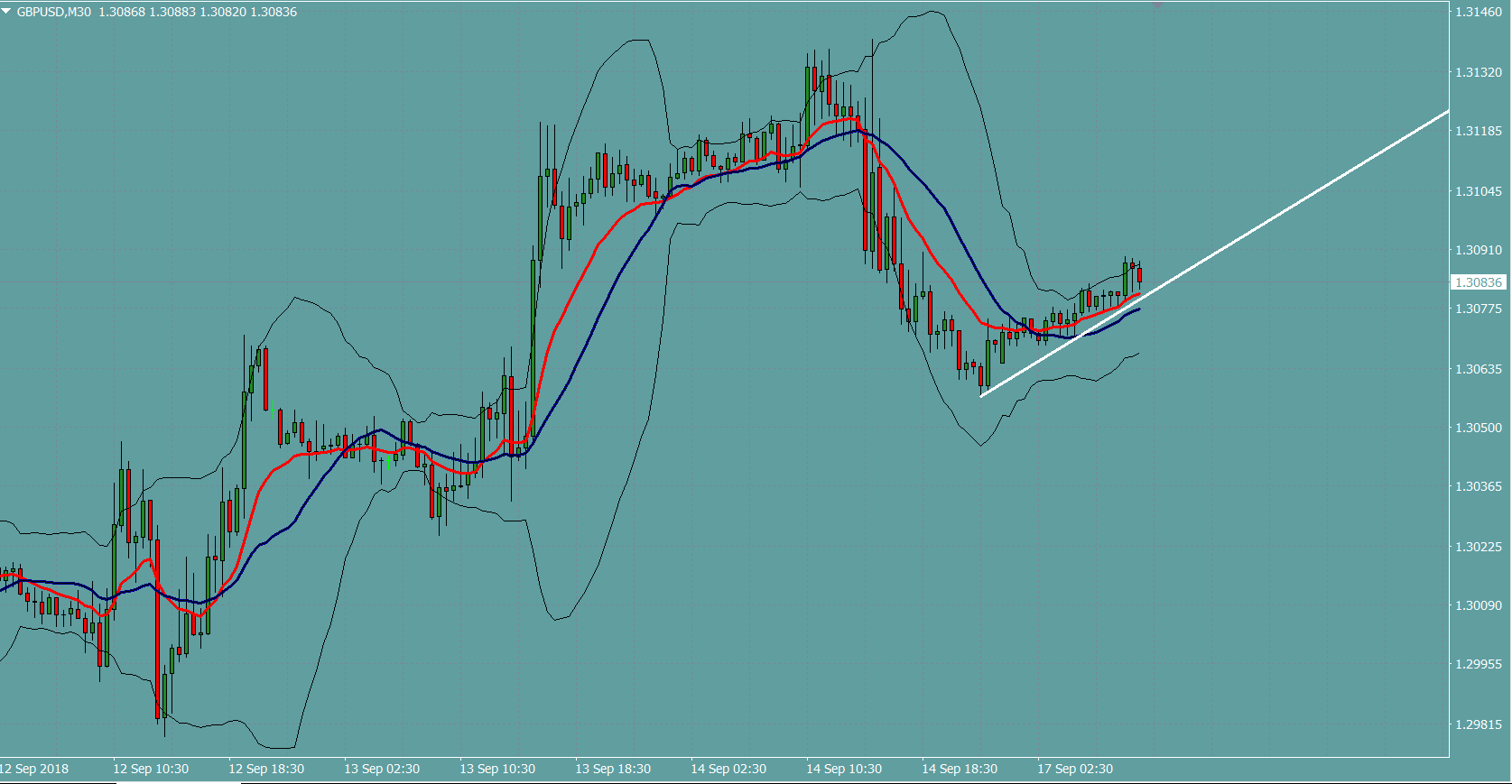Click the open price 1.30868 in chart header
The height and width of the screenshot is (784, 1512).
click(x=121, y=12)
